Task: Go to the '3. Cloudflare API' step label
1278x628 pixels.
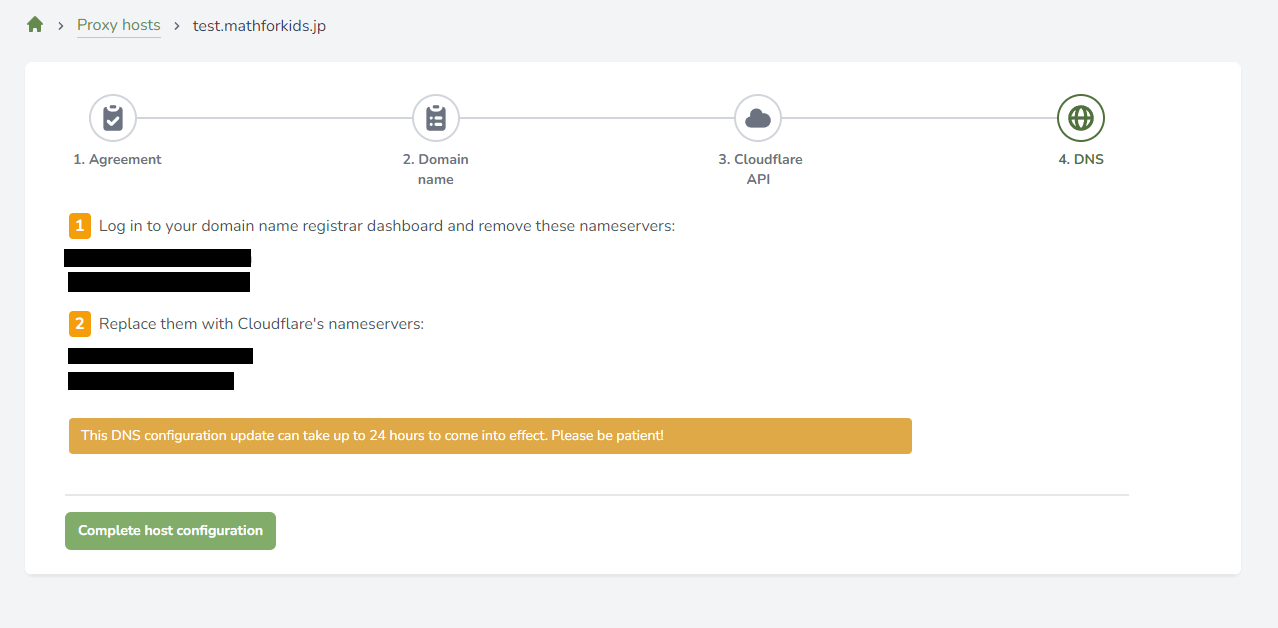Action: [760, 169]
